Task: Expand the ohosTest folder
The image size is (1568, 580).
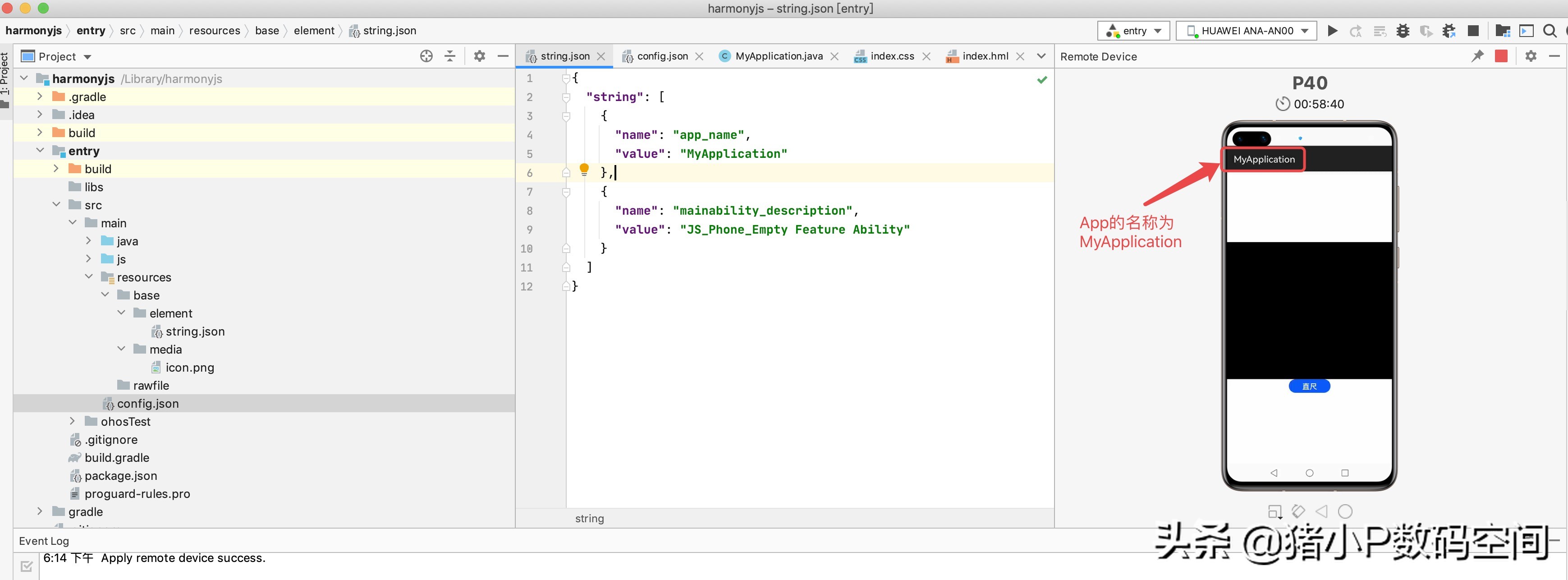Action: pyautogui.click(x=73, y=421)
